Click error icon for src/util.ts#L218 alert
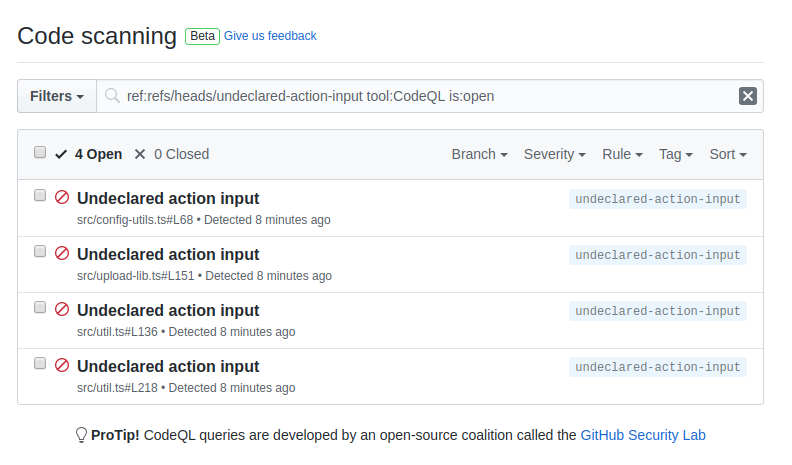Image resolution: width=792 pixels, height=465 pixels. (62, 366)
